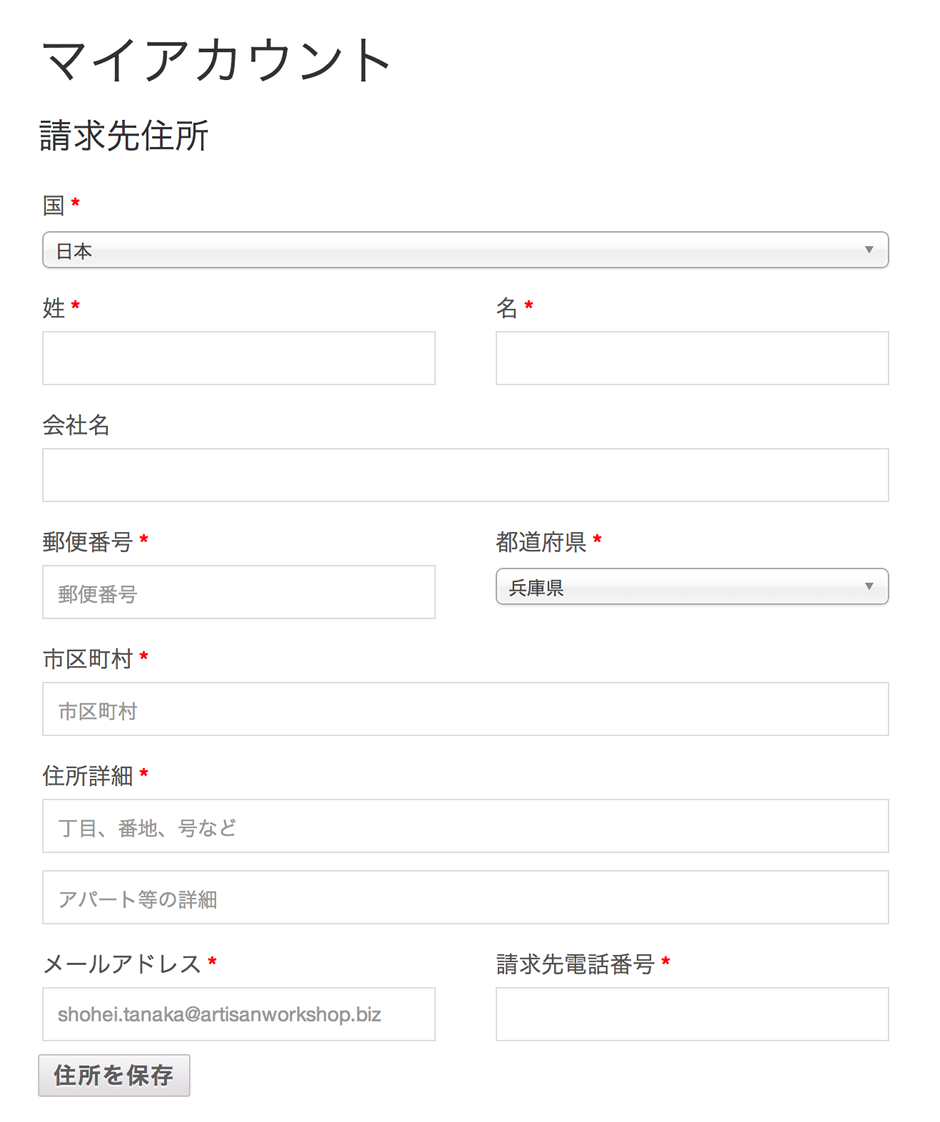Image resolution: width=940 pixels, height=1122 pixels.
Task: Click the マイアカウント page title
Action: [x=217, y=60]
